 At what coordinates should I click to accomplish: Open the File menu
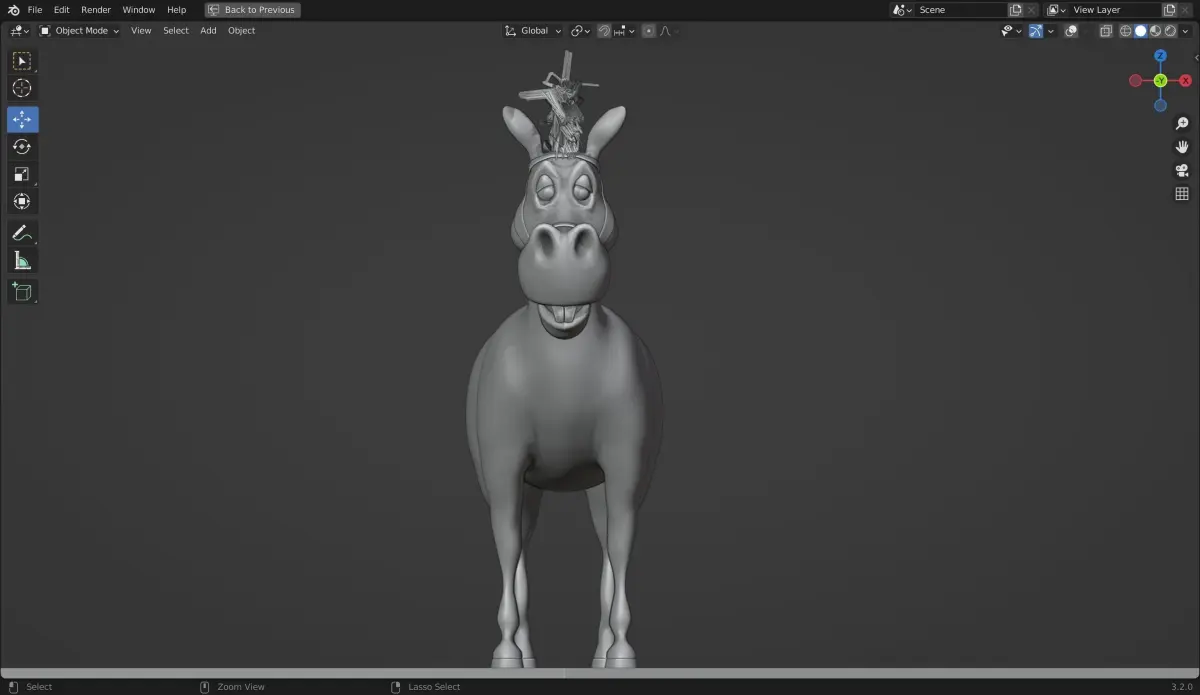click(x=35, y=10)
